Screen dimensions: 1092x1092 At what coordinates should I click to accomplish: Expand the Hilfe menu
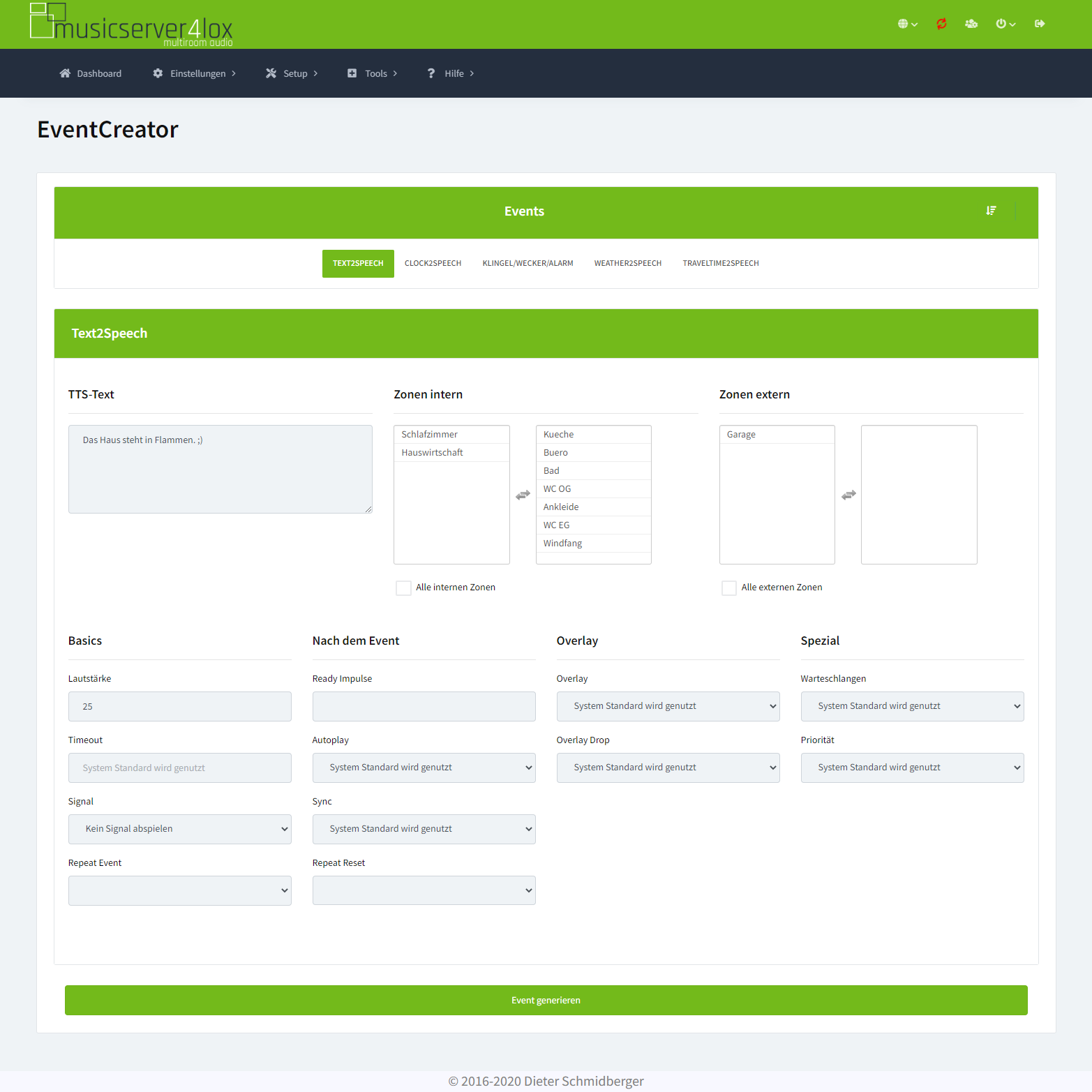pyautogui.click(x=451, y=73)
